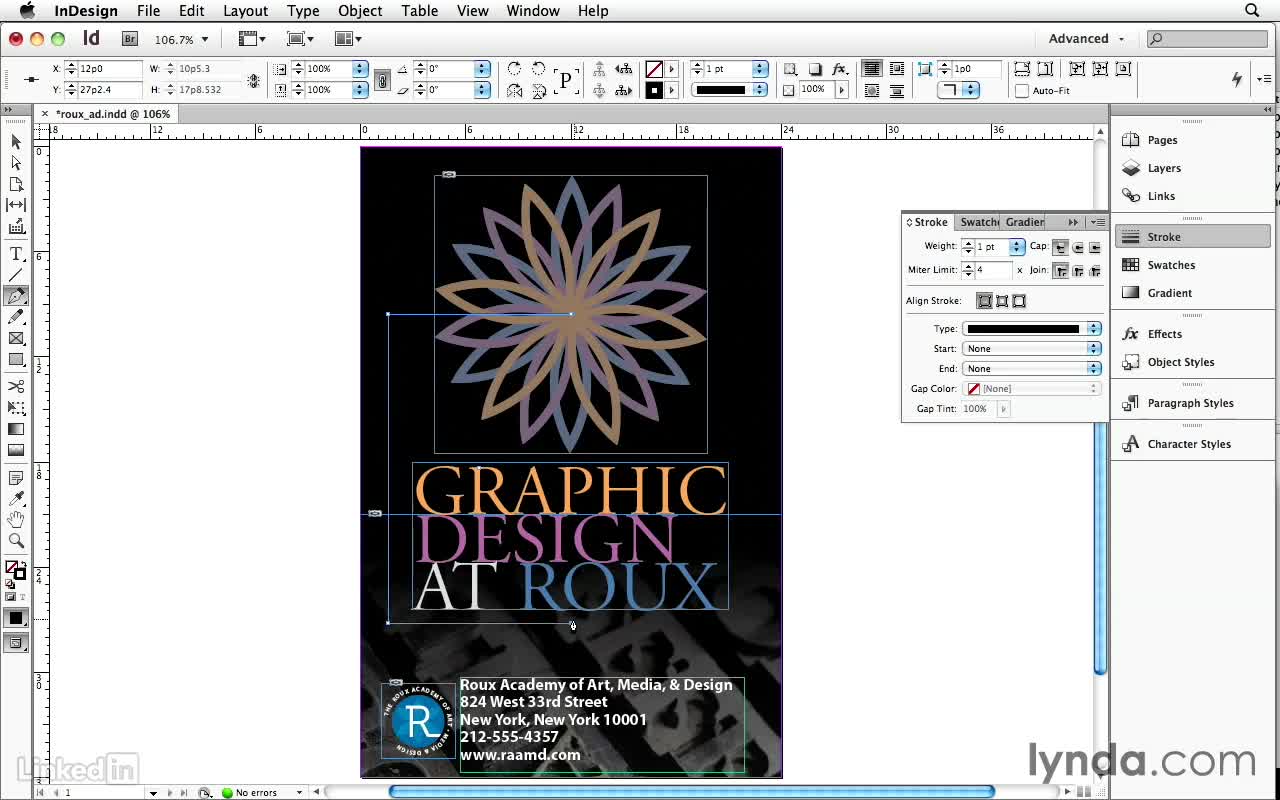Click the Gap Color None swatch
Screen dimensions: 1280x800
973,389
